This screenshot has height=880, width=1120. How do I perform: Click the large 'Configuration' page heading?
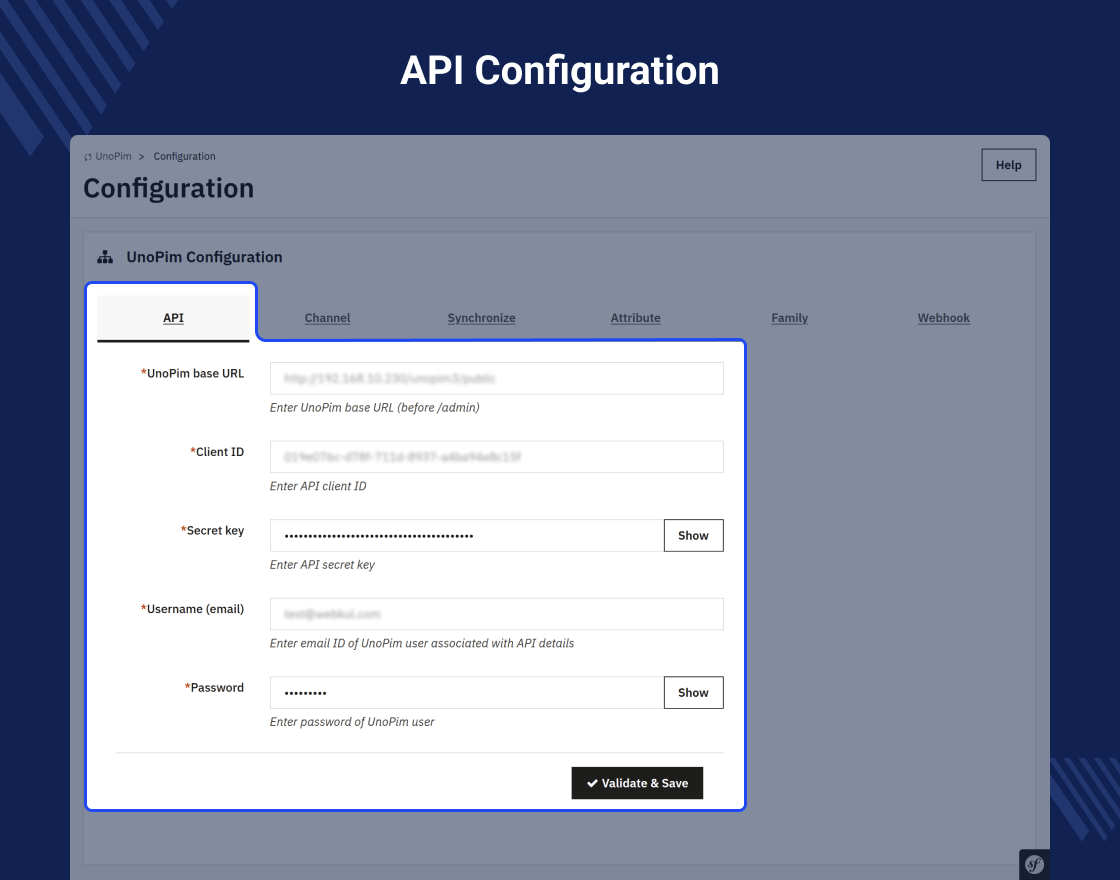(169, 189)
